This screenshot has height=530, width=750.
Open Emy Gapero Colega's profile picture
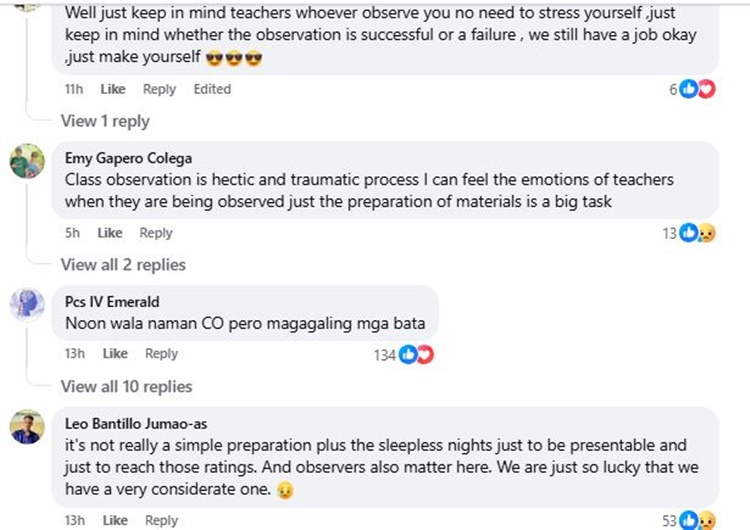click(27, 161)
